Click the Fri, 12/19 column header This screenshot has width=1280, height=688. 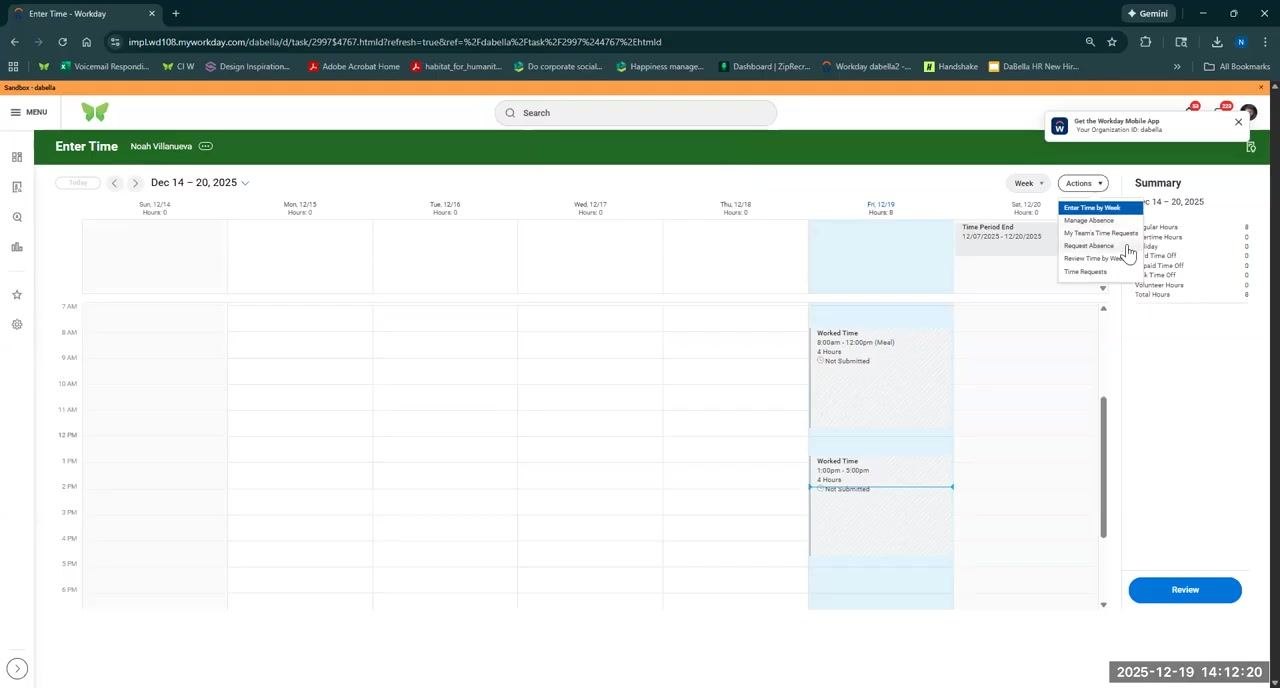pos(880,208)
